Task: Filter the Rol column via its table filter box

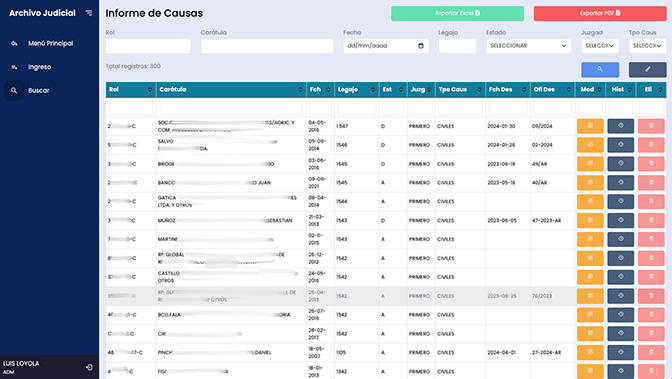Action: 131,107
